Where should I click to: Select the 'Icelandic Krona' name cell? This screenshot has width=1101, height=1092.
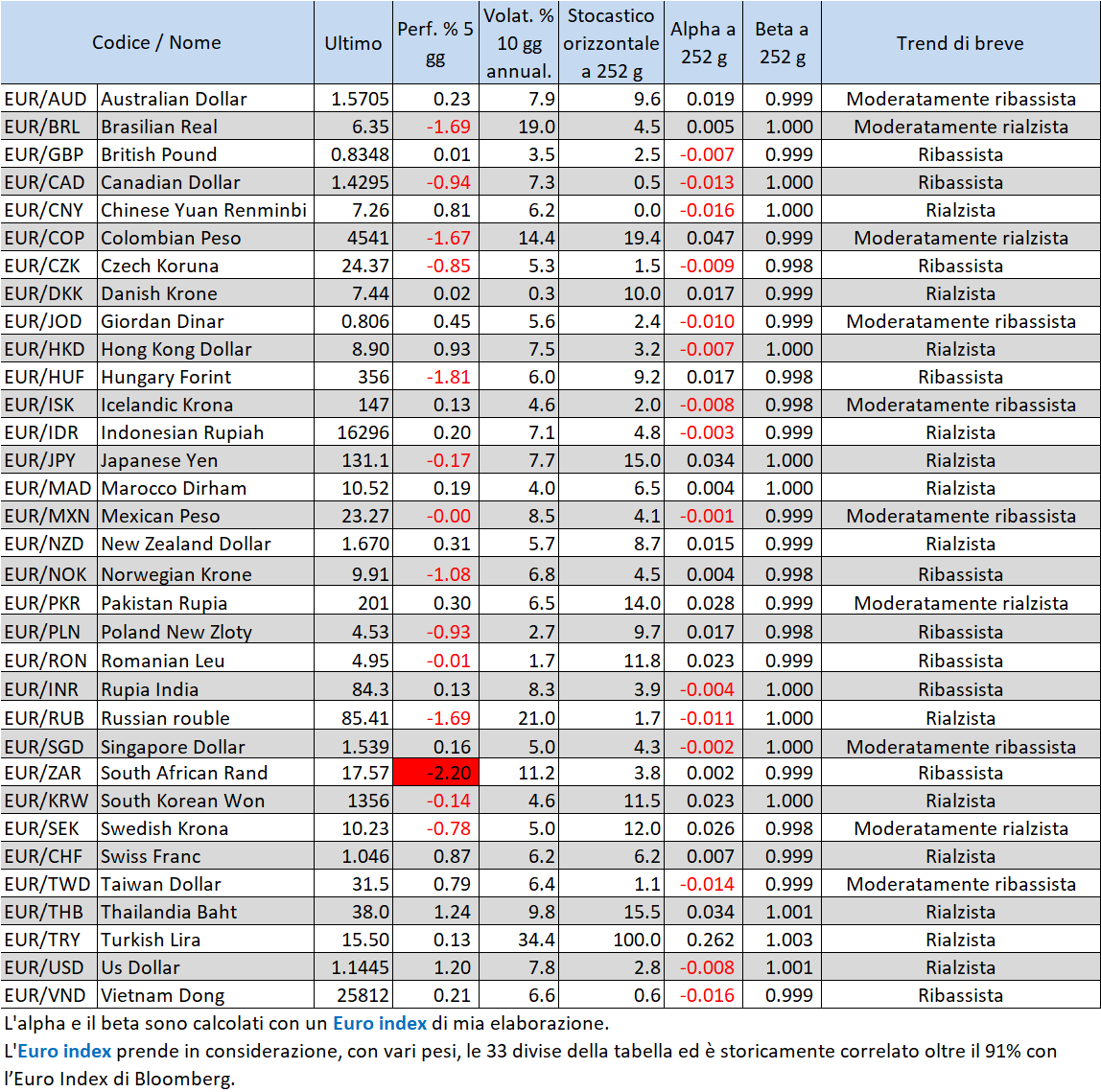tap(206, 405)
